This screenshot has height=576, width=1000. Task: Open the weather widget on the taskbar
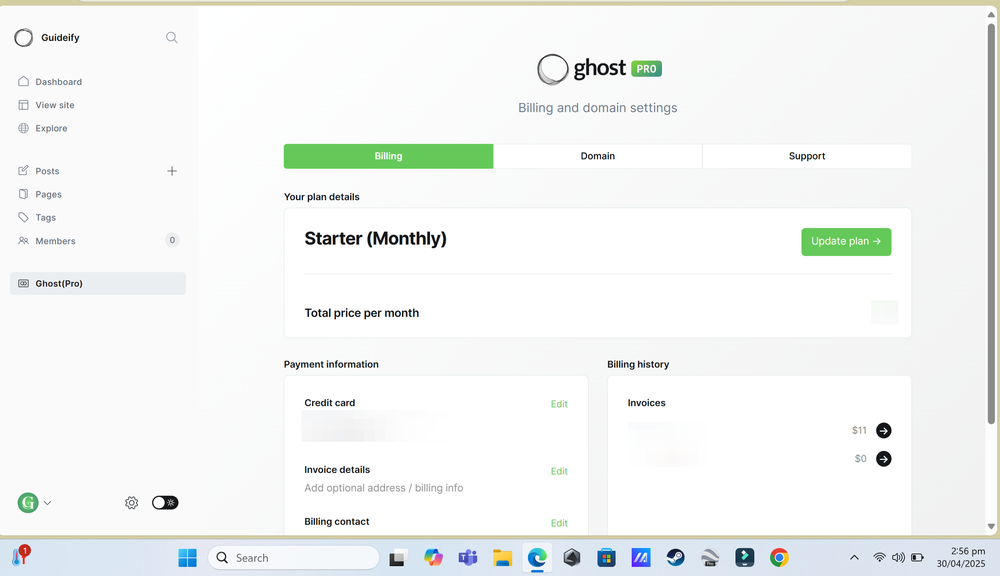[x=20, y=556]
